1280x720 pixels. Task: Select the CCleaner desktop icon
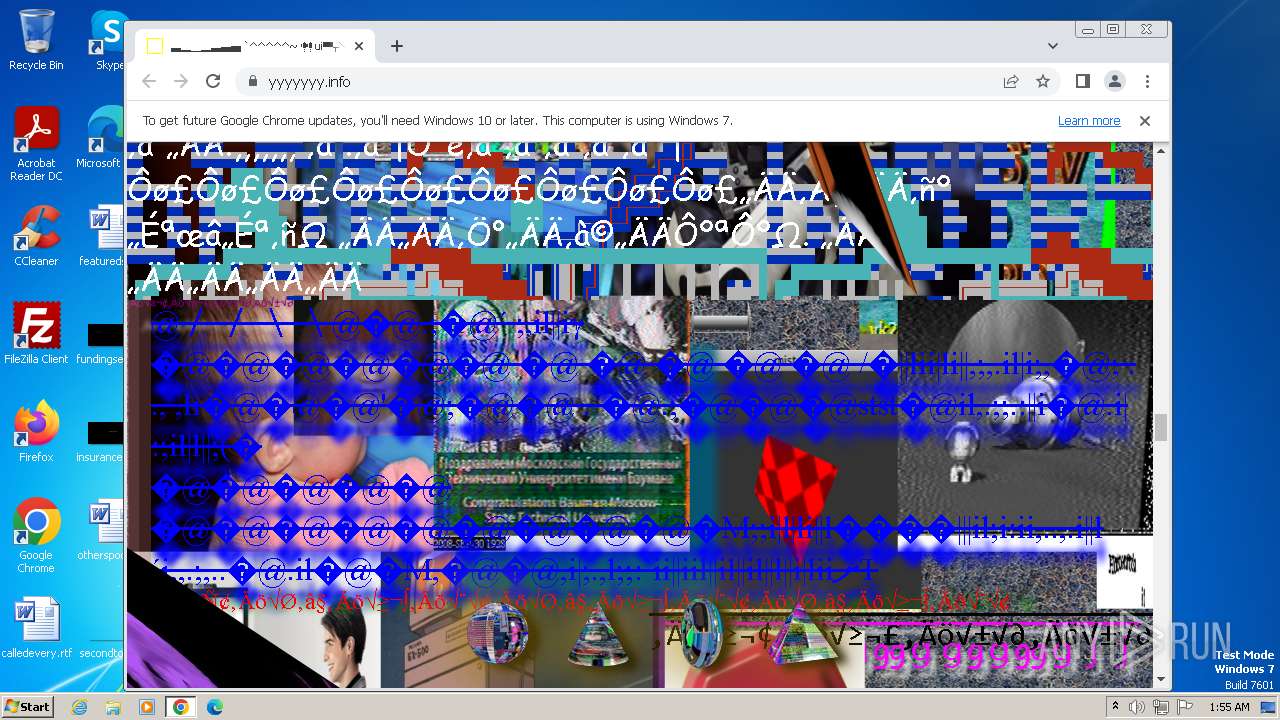pyautogui.click(x=36, y=236)
